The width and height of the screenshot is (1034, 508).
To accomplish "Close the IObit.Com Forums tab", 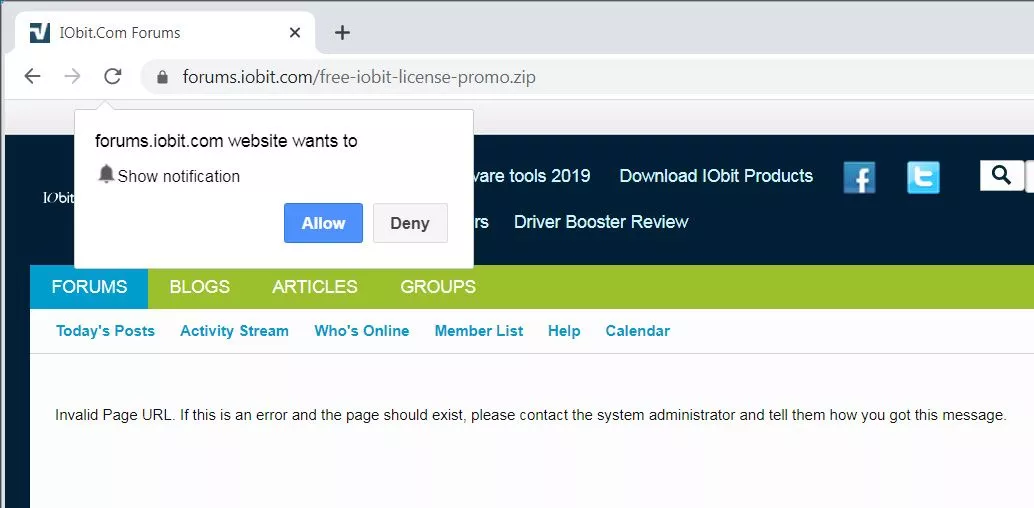I will point(295,33).
